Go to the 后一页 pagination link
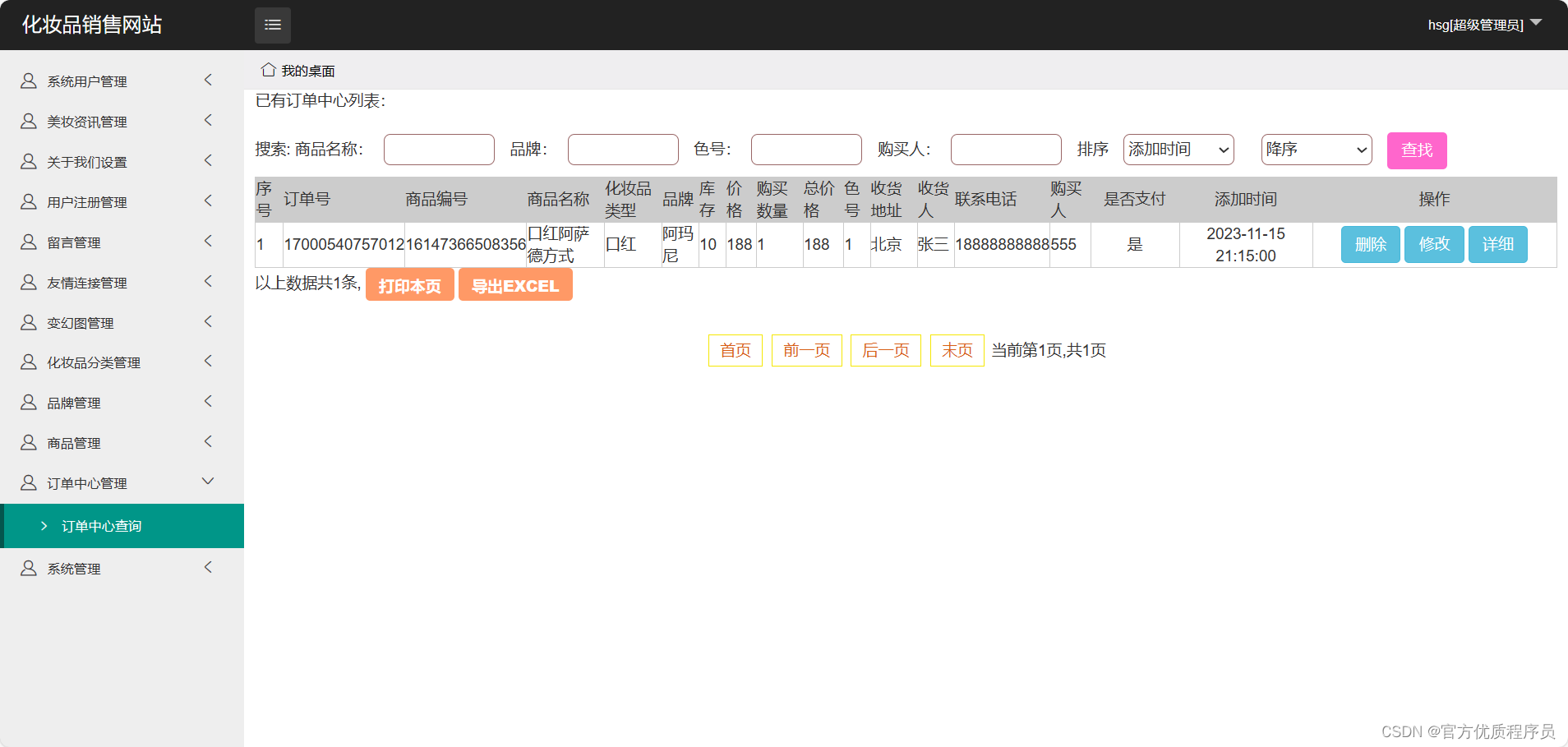1568x747 pixels. [886, 350]
